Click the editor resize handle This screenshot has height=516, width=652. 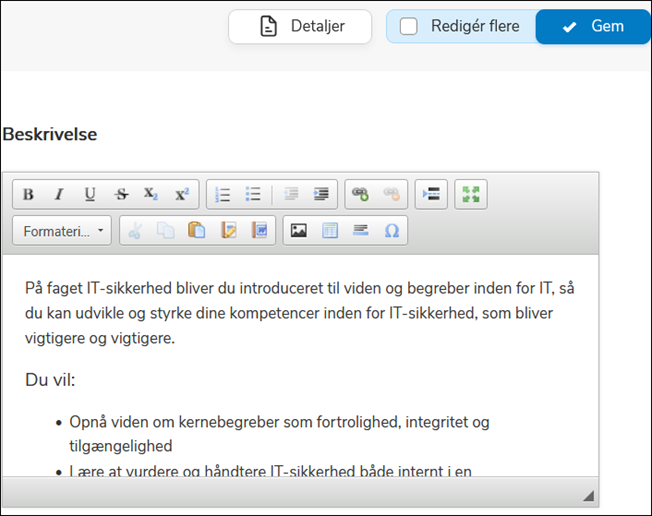click(x=588, y=495)
